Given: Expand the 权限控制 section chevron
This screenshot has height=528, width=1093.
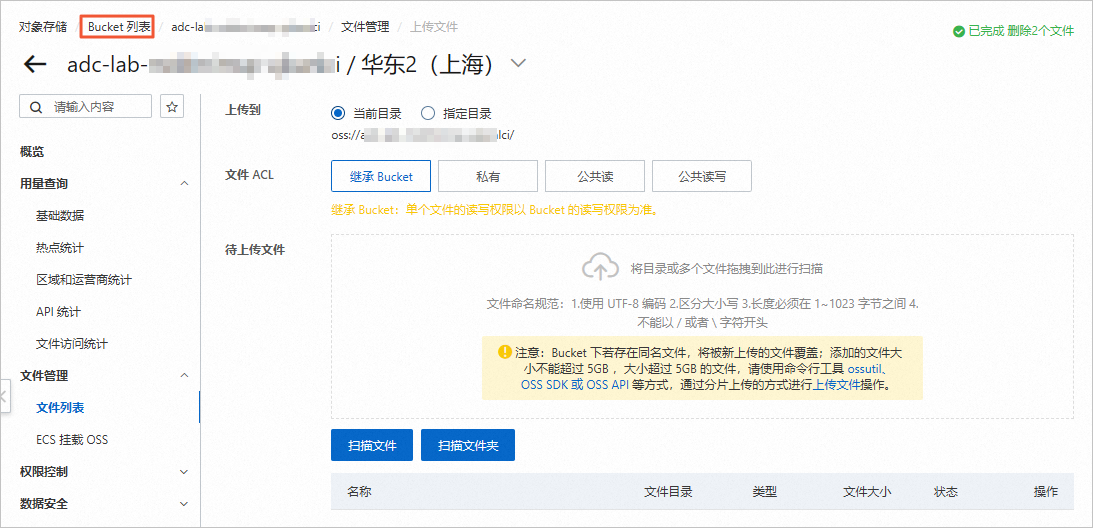Looking at the screenshot, I should [x=184, y=472].
